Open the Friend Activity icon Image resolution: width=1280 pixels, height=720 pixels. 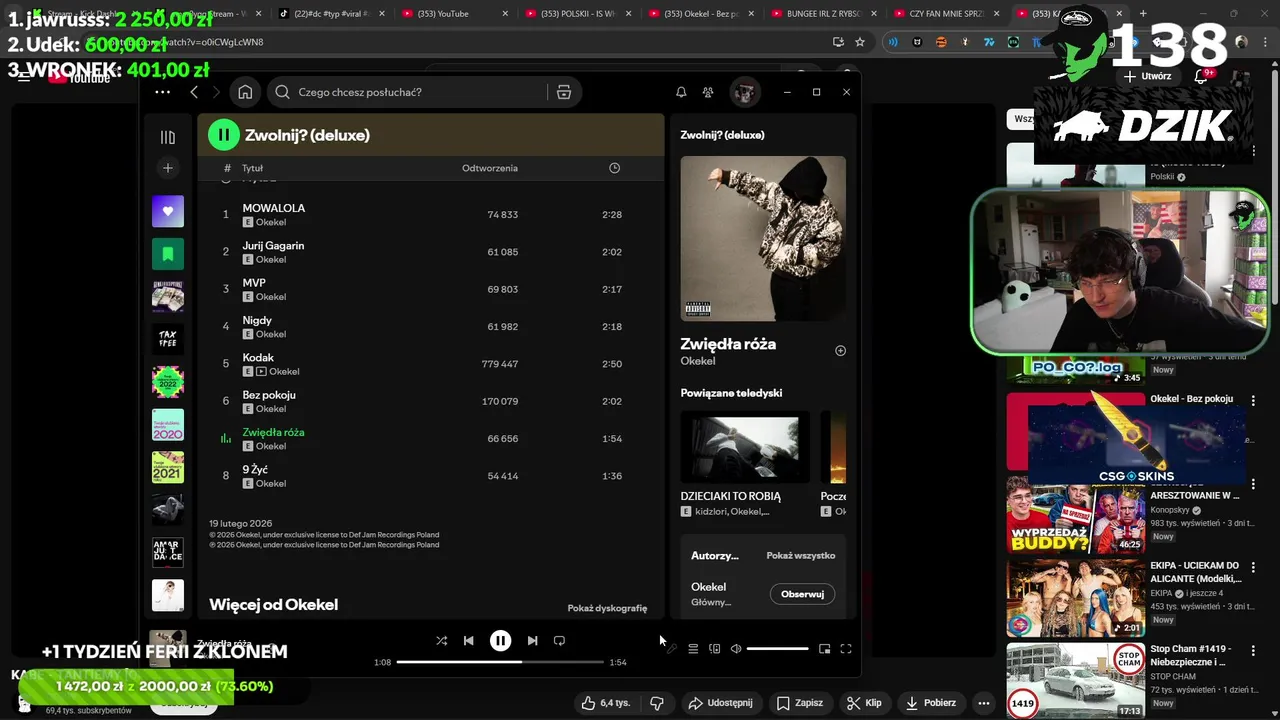708,92
